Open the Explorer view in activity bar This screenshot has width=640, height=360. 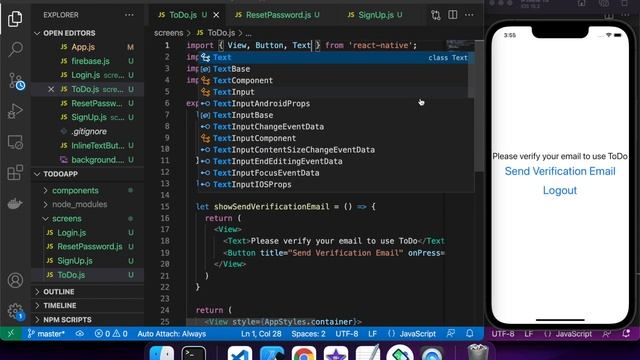click(15, 19)
